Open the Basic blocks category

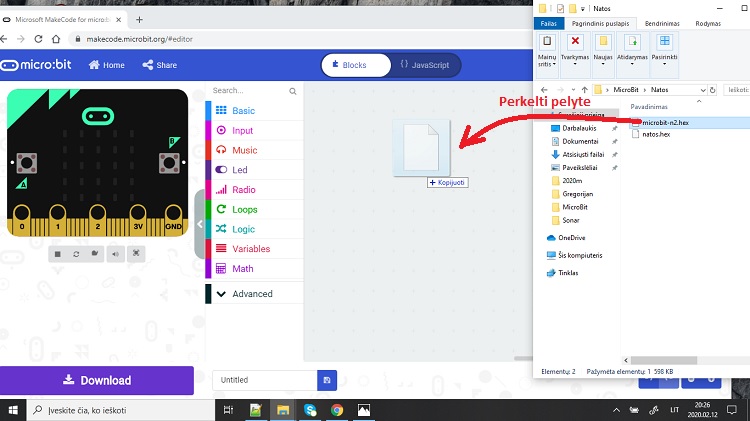(254, 111)
